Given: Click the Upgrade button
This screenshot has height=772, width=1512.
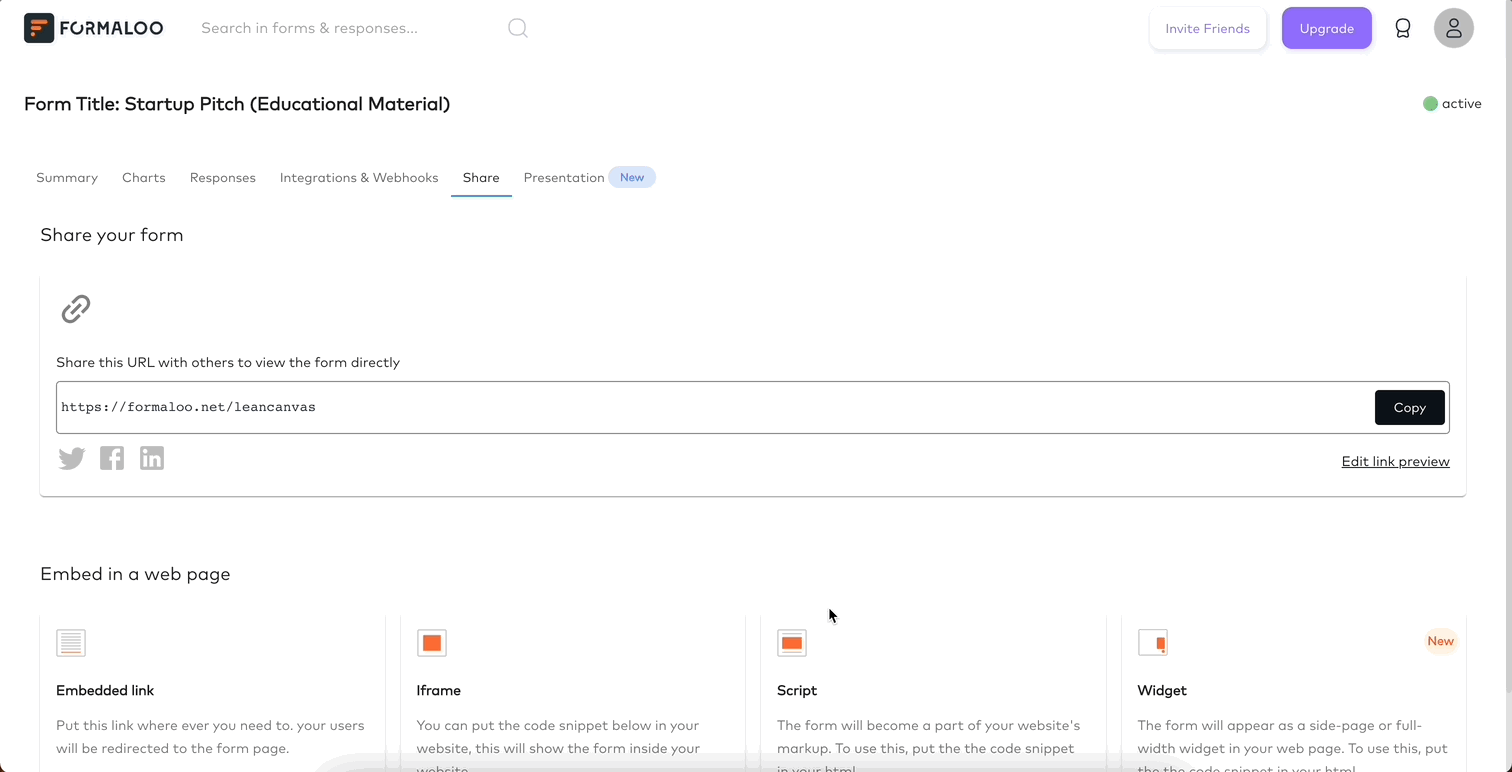Looking at the screenshot, I should coord(1326,28).
